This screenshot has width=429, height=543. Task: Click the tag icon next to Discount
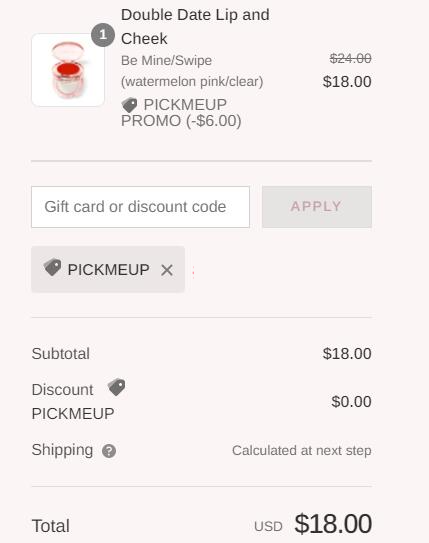(x=117, y=387)
